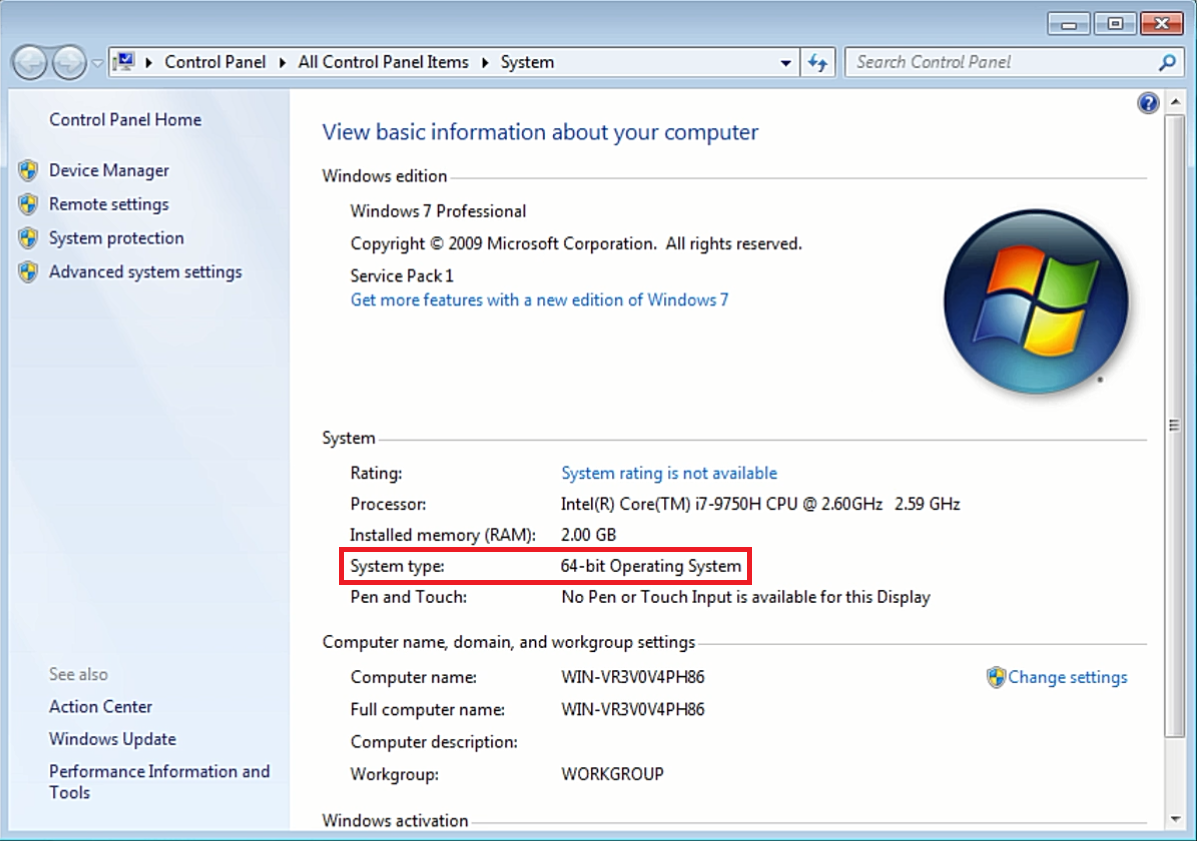1197x841 pixels.
Task: Click the shield icon beside Remote settings
Action: 28,205
